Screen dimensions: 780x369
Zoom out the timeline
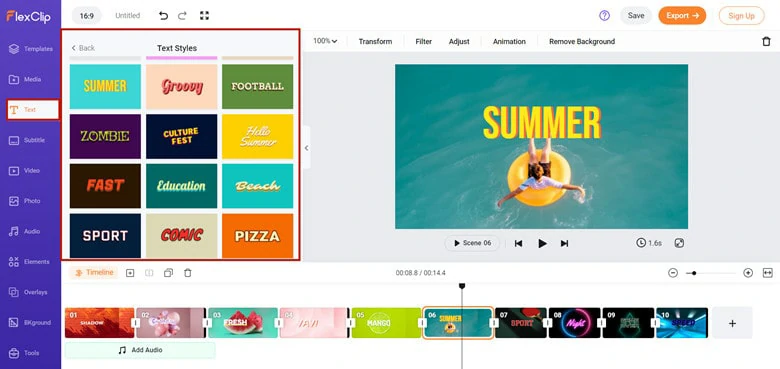point(673,273)
